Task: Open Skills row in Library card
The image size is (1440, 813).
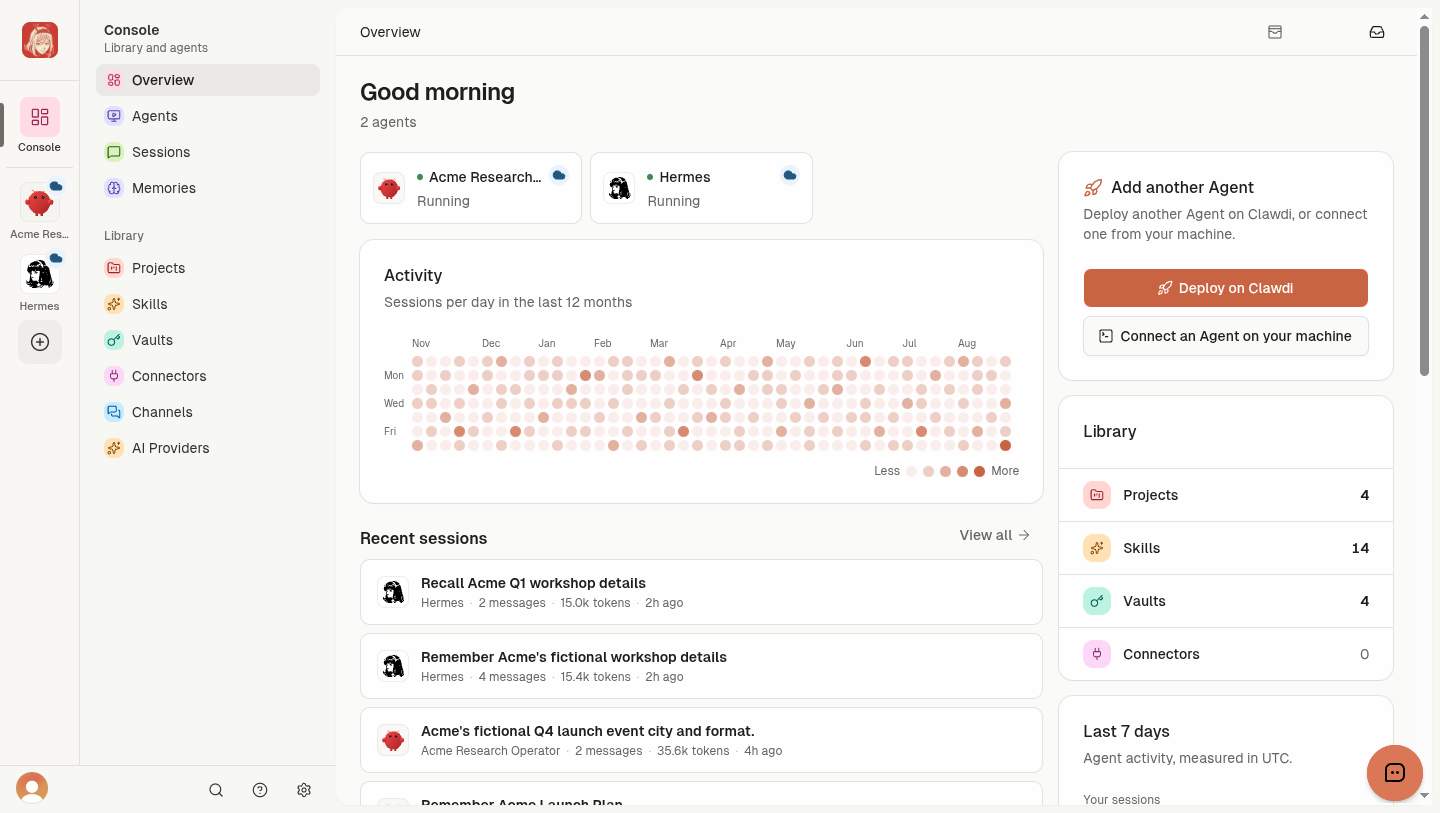Action: [1226, 548]
